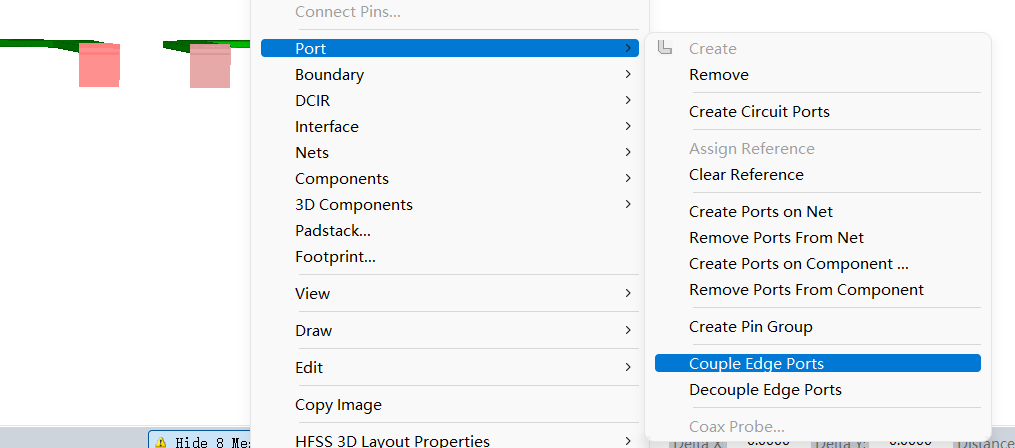
Task: Click Copy Image menu item
Action: [x=338, y=405]
